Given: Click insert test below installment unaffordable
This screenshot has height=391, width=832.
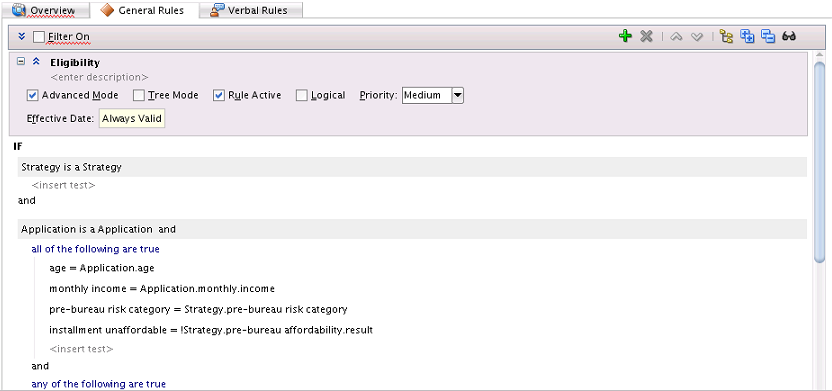Looking at the screenshot, I should [81, 349].
